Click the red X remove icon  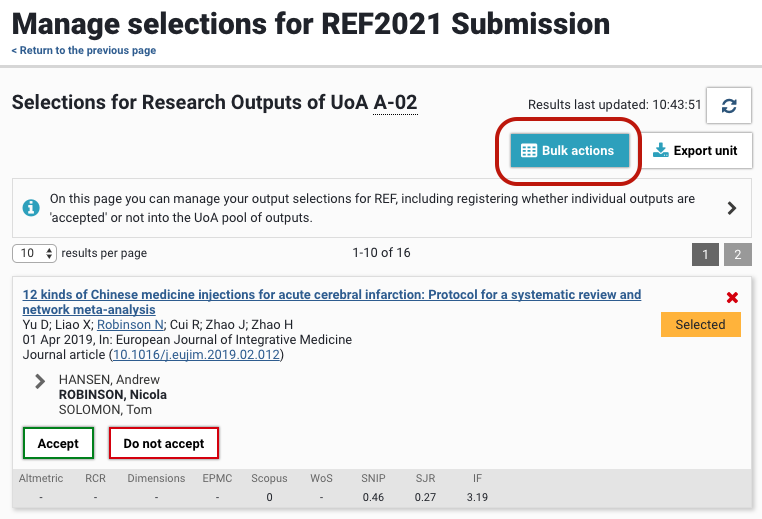pos(732,297)
